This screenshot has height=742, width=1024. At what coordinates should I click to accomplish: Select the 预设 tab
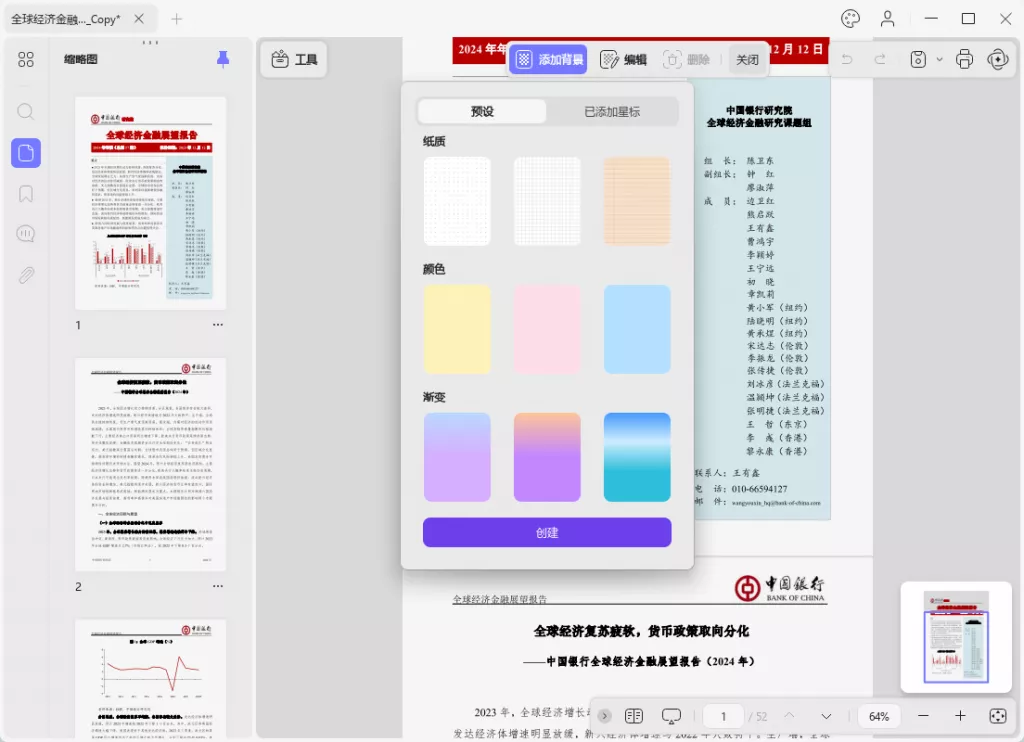tap(483, 111)
